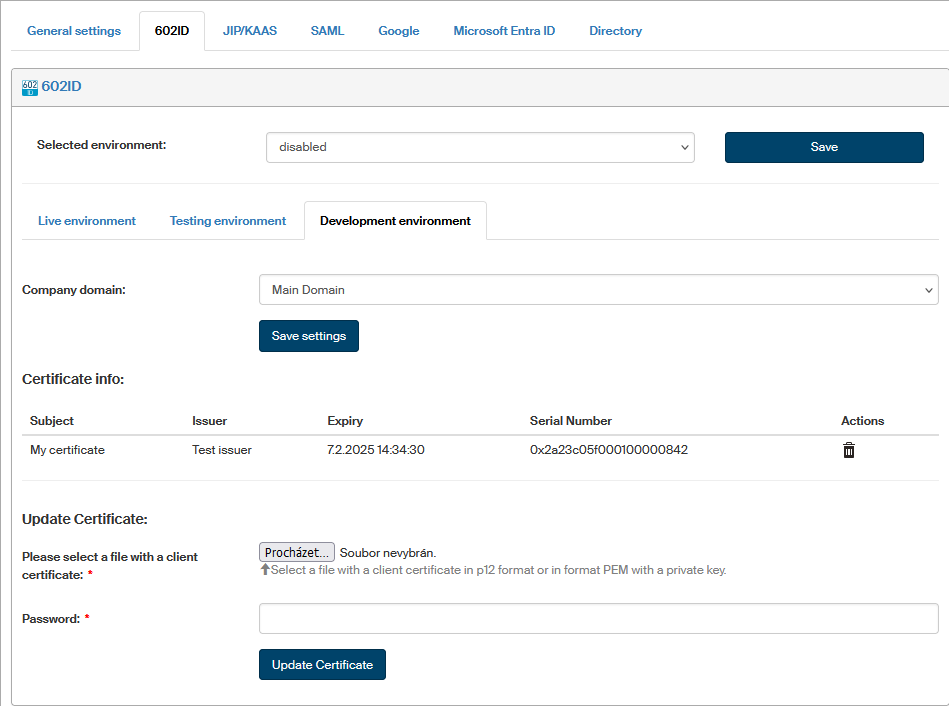Delete the My certificate entry via trash icon
This screenshot has height=706, width=949.
[848, 450]
